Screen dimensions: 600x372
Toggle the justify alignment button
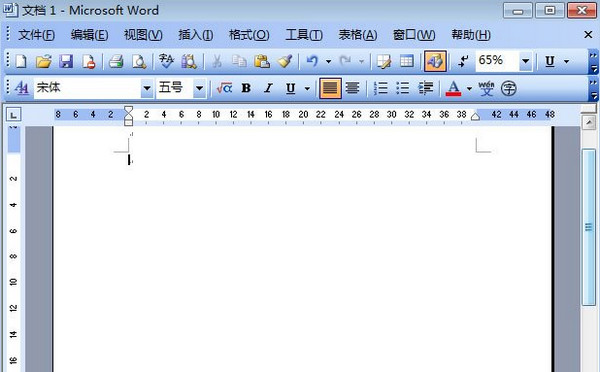[x=330, y=88]
